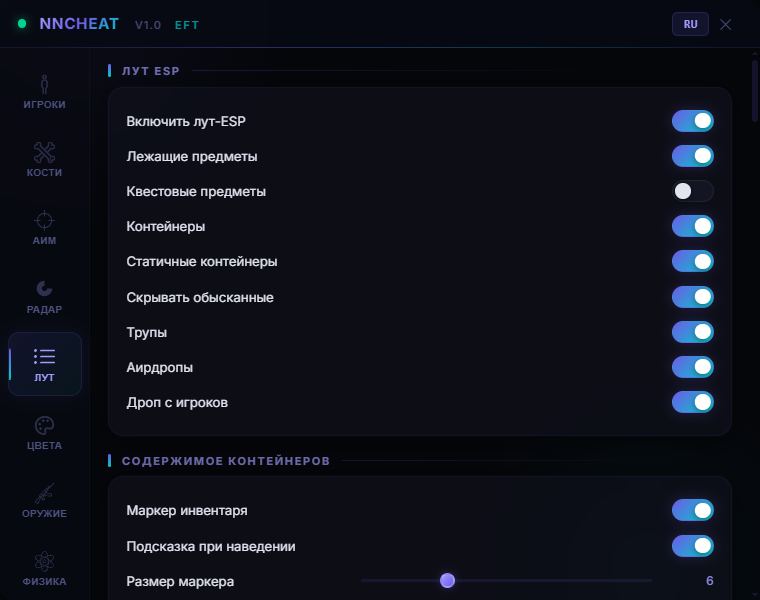Viewport: 760px width, 600px height.
Task: Click the Размер маркера slider handle
Action: click(447, 580)
